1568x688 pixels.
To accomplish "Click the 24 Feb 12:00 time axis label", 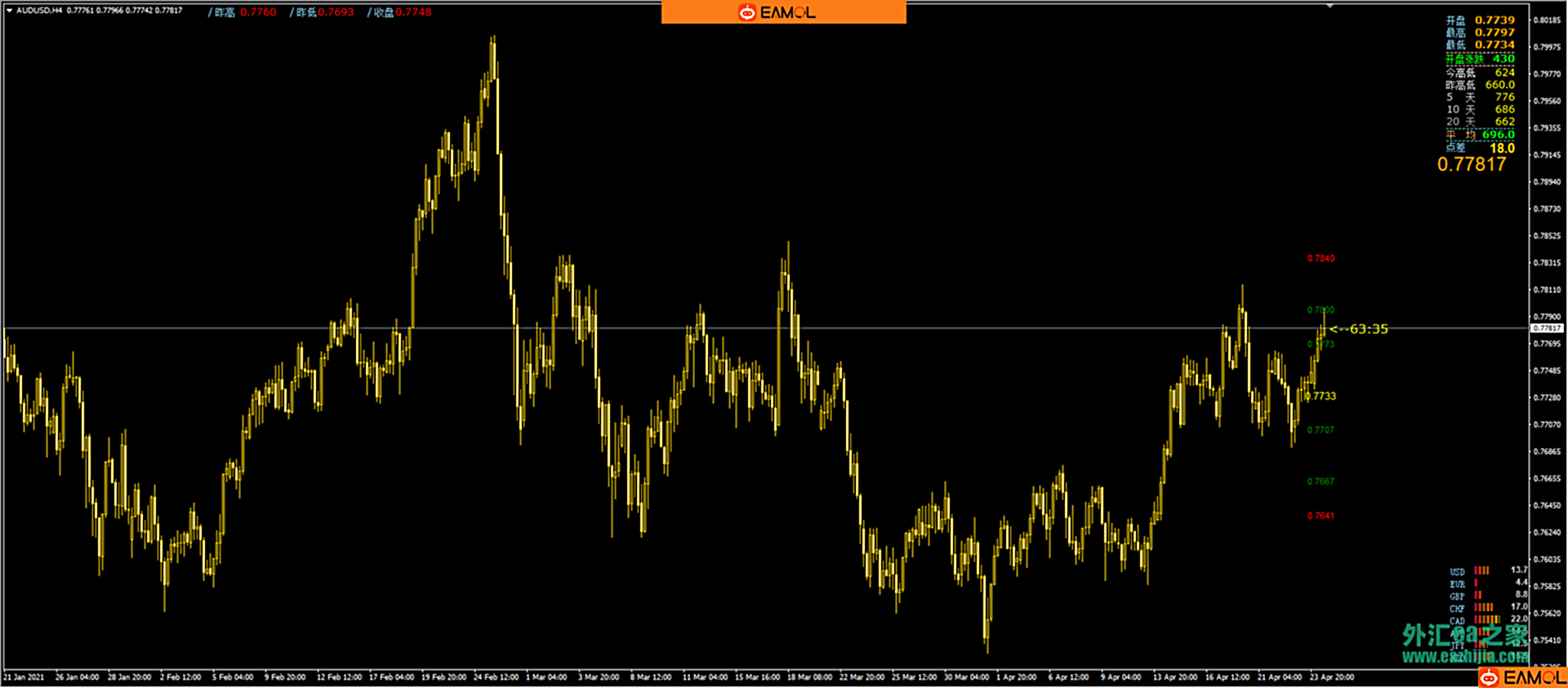I will coord(496,677).
